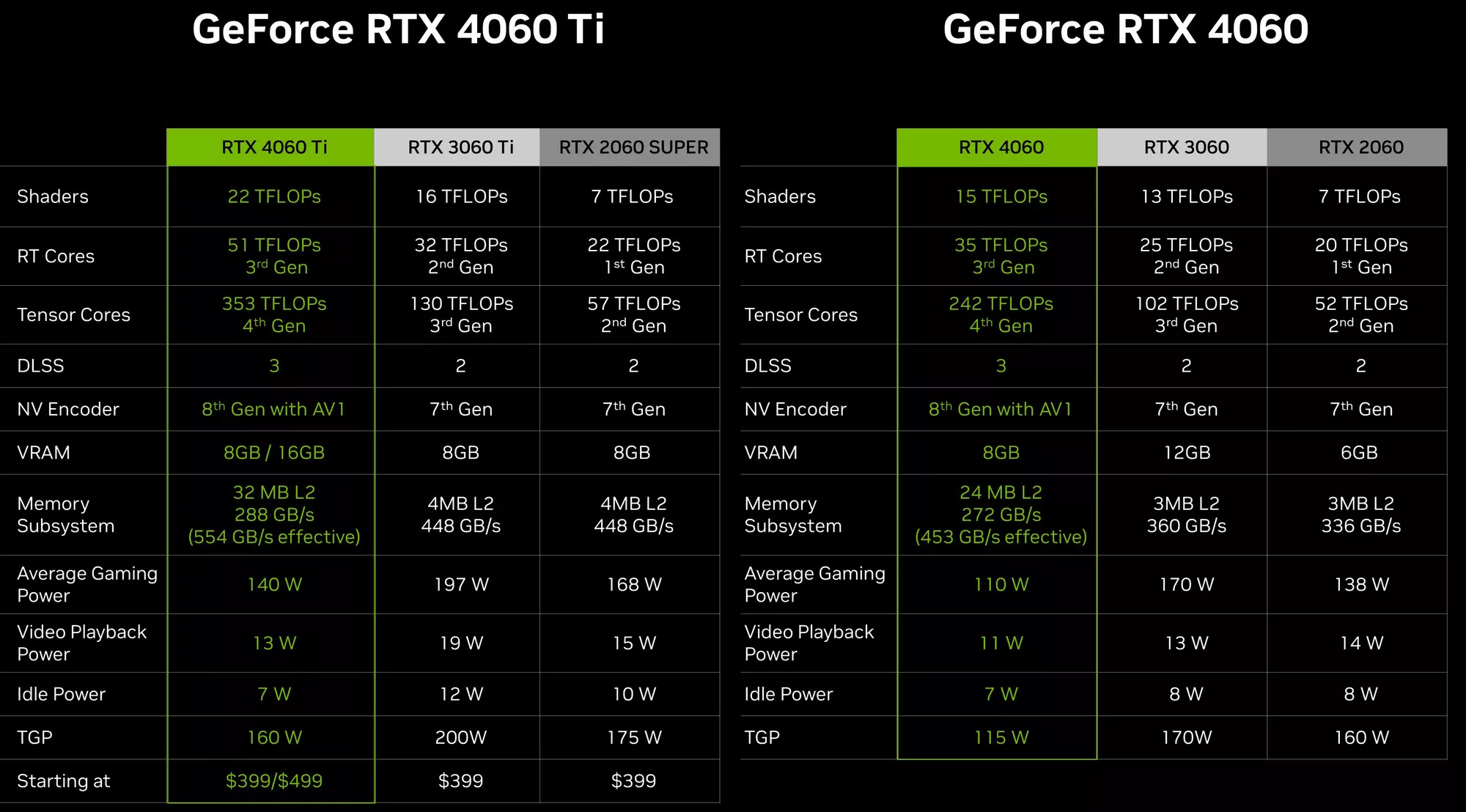Click the RTX 4060 Ti green column header
Viewport: 1466px width, 812px height.
click(273, 147)
